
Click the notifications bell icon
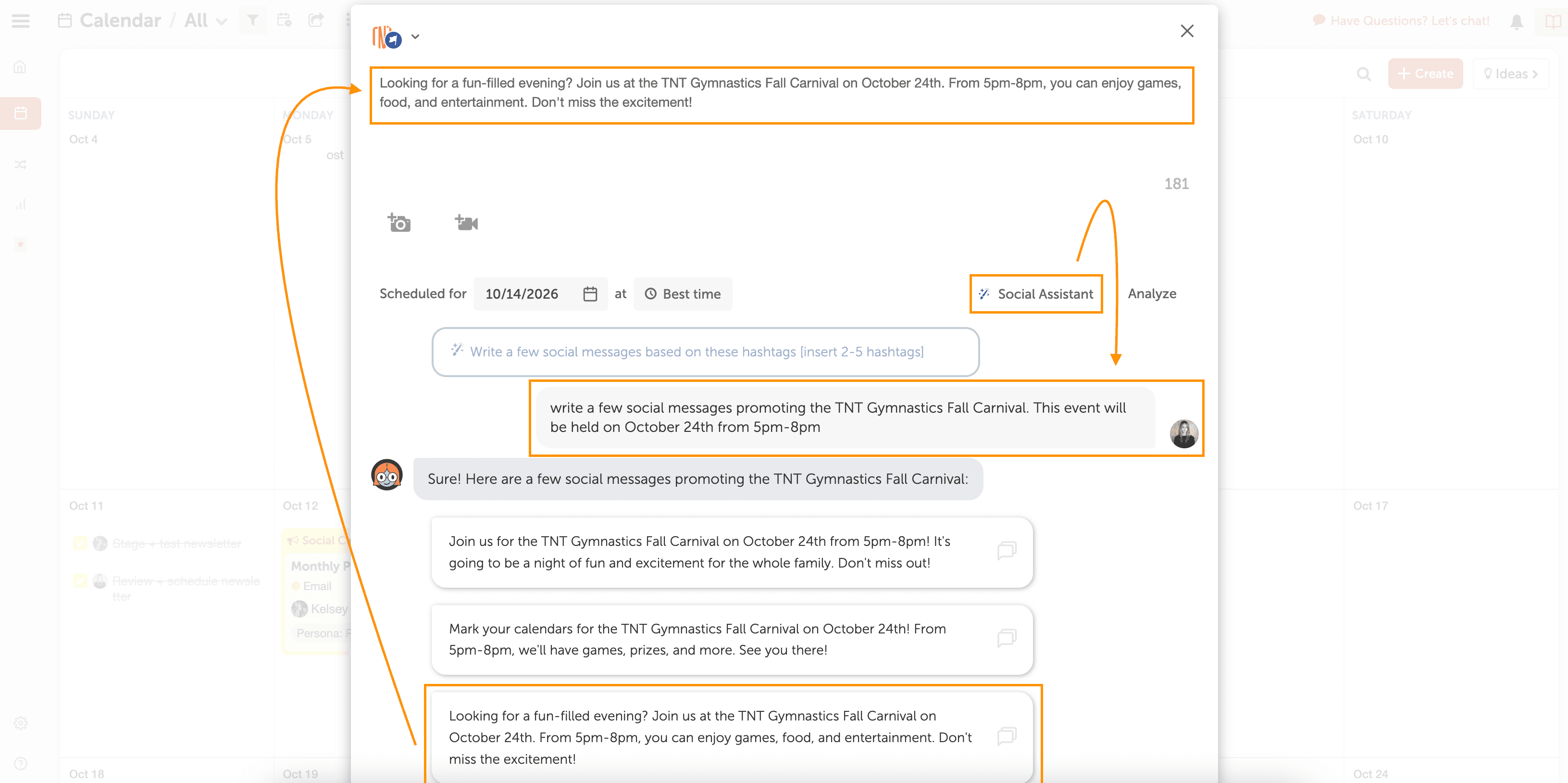tap(1516, 22)
